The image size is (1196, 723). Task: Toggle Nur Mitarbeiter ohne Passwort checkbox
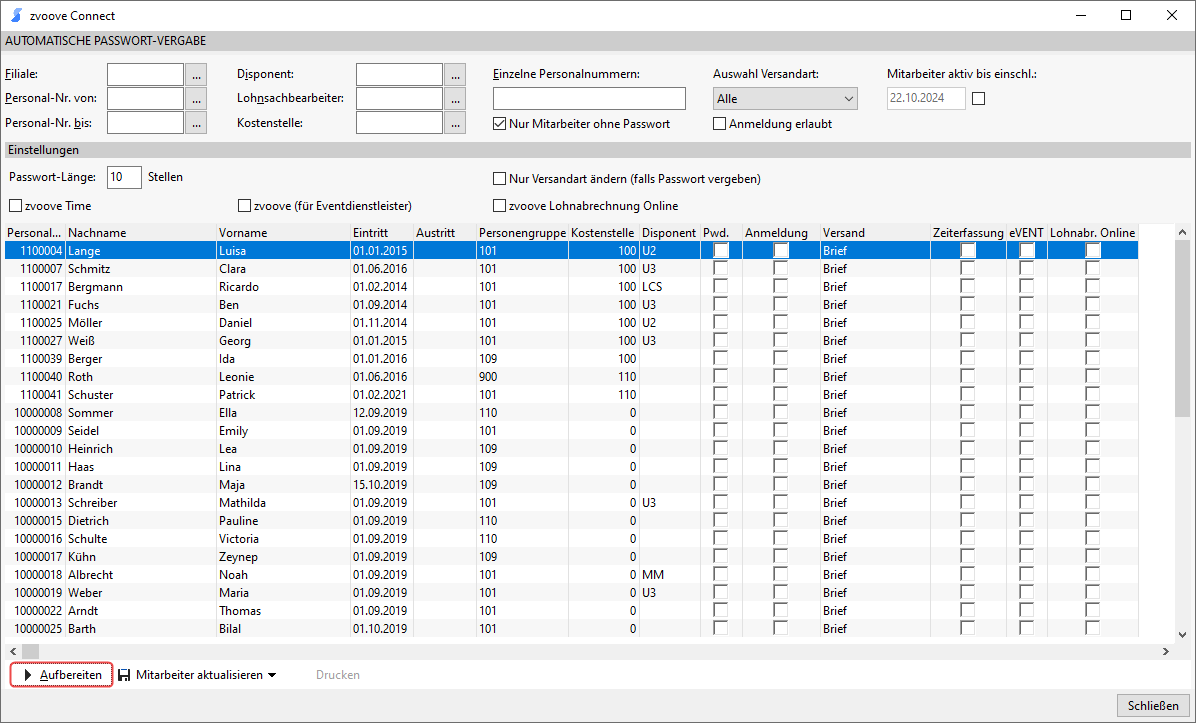(x=500, y=124)
